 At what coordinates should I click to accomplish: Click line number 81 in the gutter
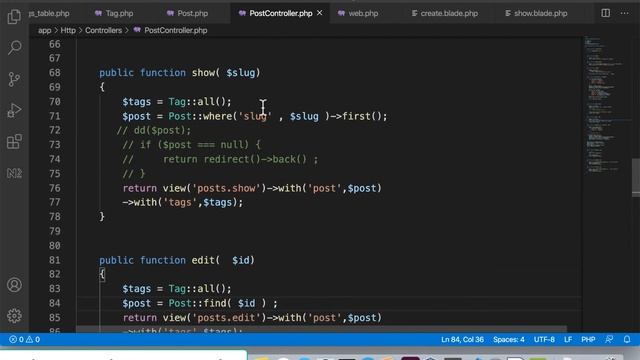click(55, 260)
